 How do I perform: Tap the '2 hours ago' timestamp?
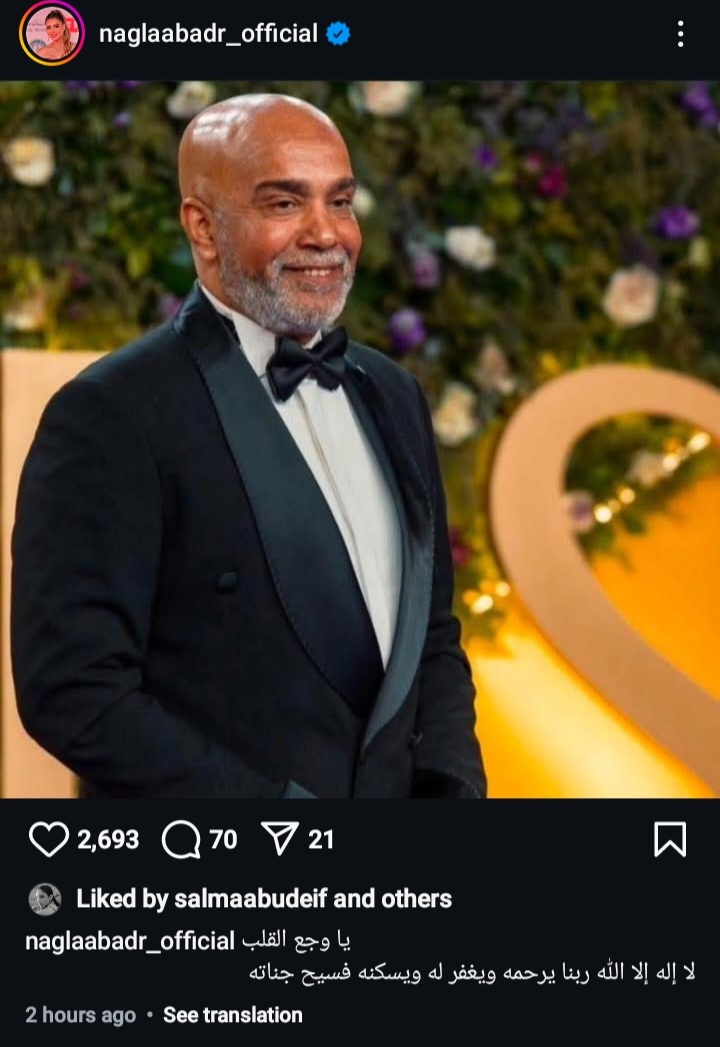click(80, 1015)
